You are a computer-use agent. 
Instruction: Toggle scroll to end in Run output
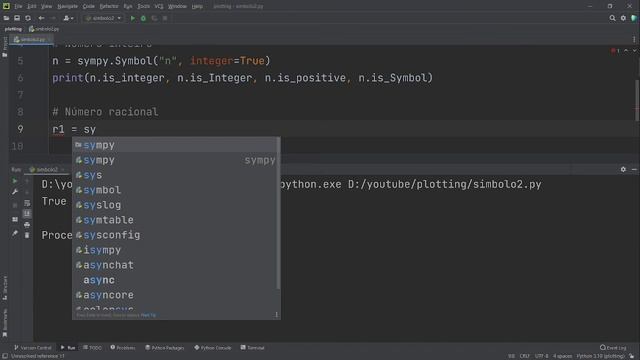tap(27, 213)
